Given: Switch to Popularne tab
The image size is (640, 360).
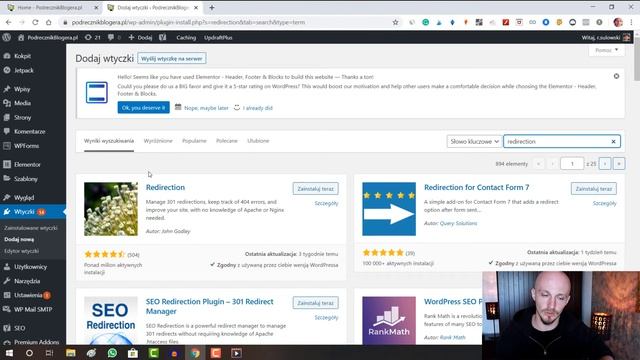Looking at the screenshot, I should [x=194, y=141].
